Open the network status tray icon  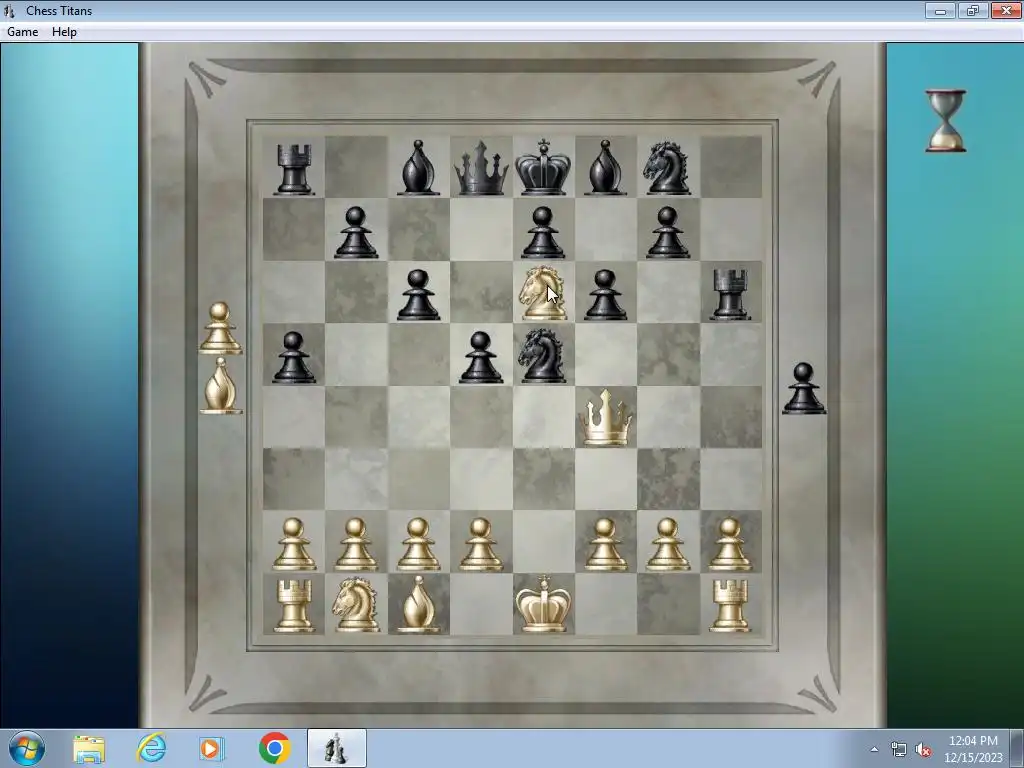coord(899,749)
